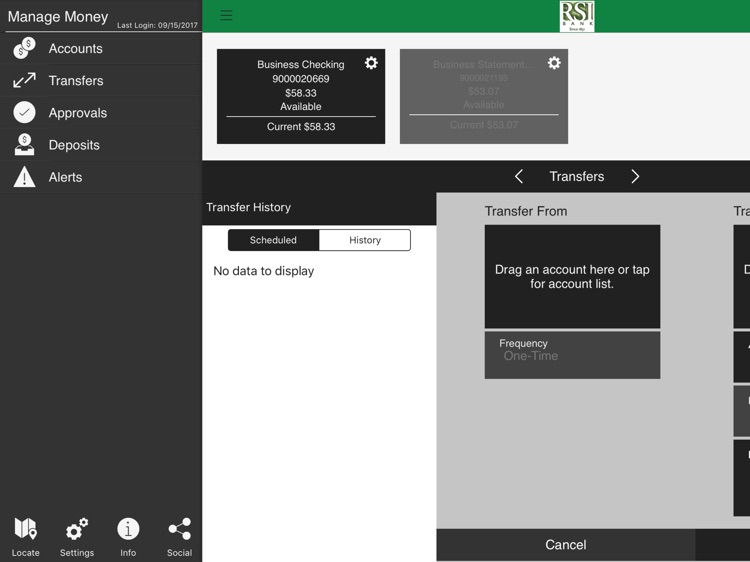Click the Alerts warning triangle icon
750x562 pixels.
[24, 177]
